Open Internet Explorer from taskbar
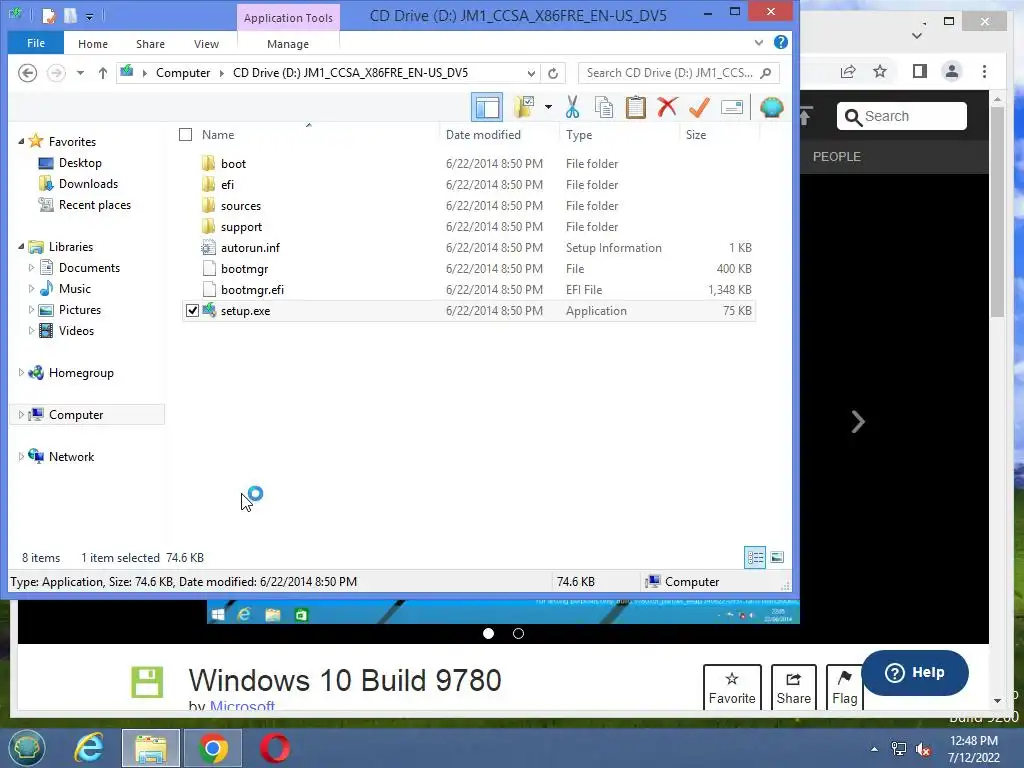 pyautogui.click(x=88, y=748)
